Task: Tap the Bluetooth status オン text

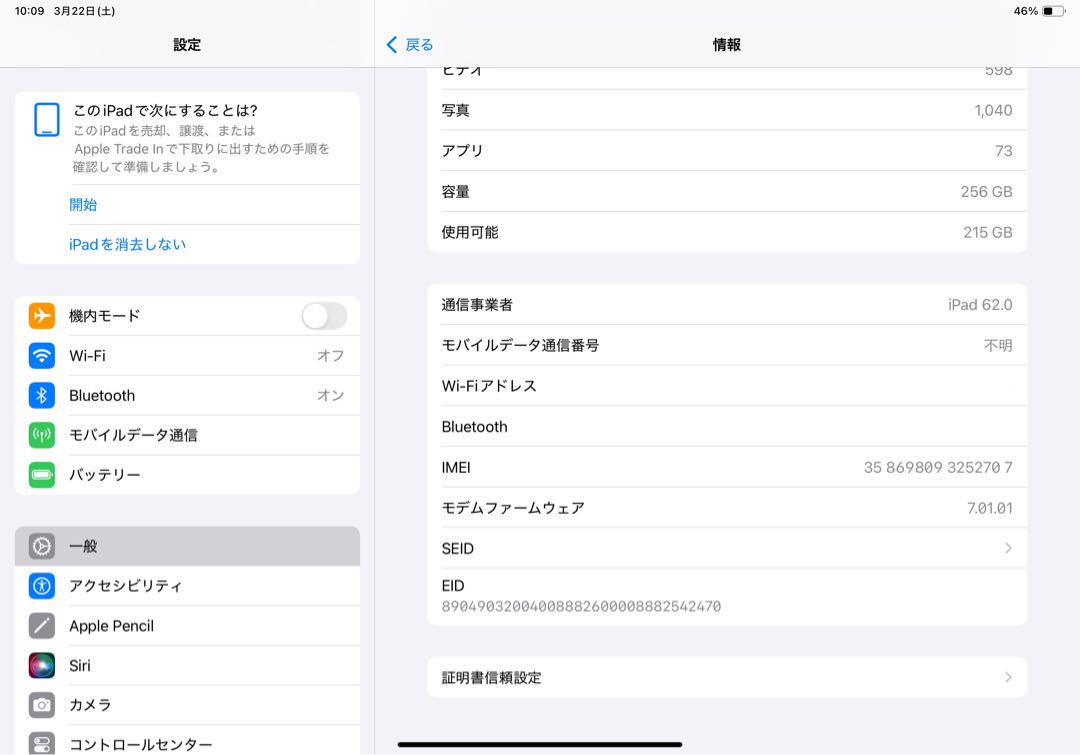Action: coord(331,395)
